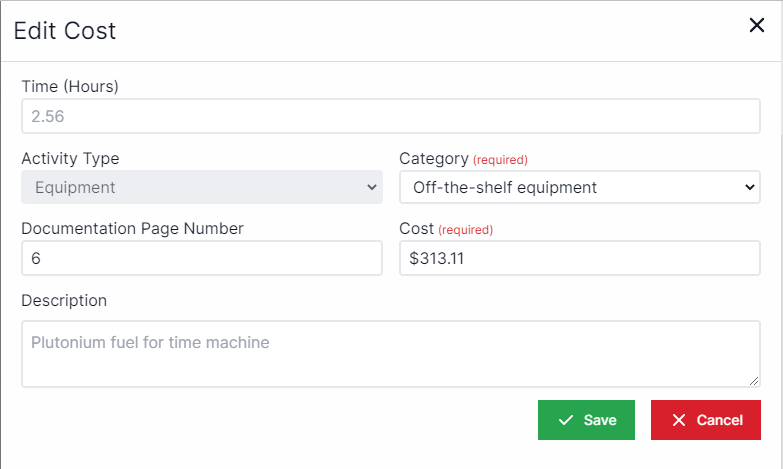This screenshot has height=469, width=783.
Task: Select the Cost field showing $313.11
Action: (579, 258)
